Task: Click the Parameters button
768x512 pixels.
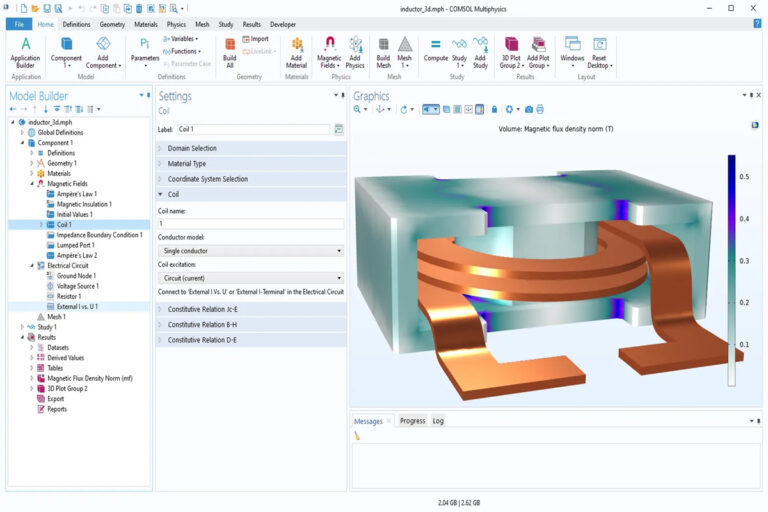Action: [x=144, y=52]
